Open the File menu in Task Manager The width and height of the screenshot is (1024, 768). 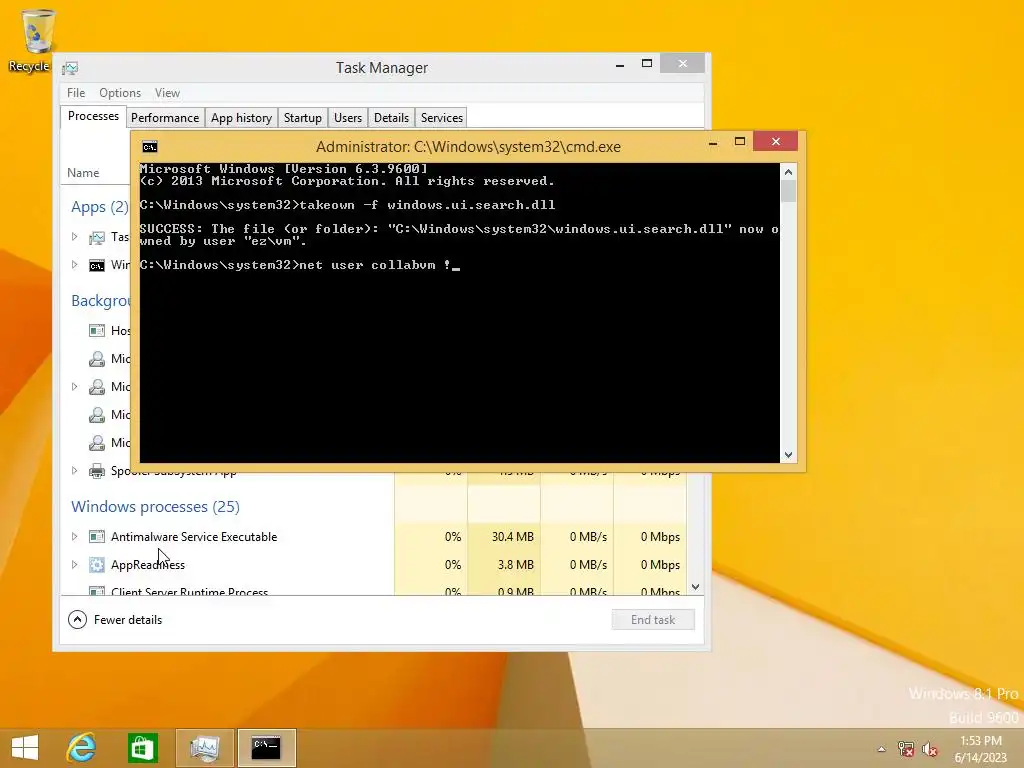coord(76,93)
